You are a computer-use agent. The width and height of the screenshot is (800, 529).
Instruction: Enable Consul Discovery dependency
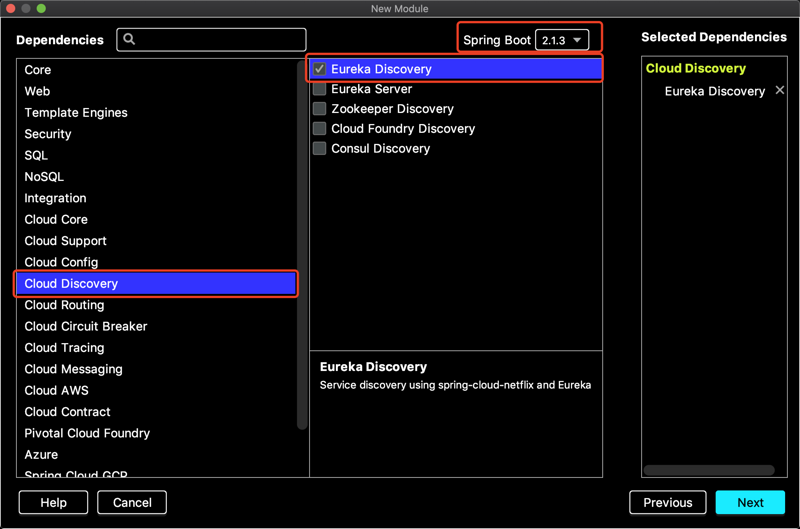(320, 149)
